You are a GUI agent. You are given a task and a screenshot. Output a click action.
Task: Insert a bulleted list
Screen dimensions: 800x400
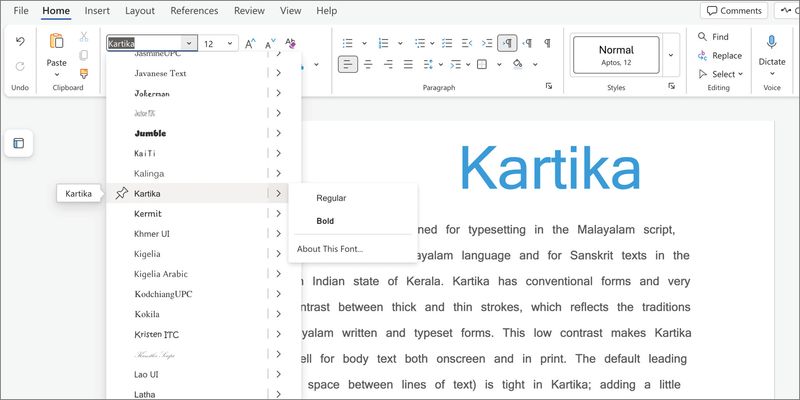pos(348,43)
